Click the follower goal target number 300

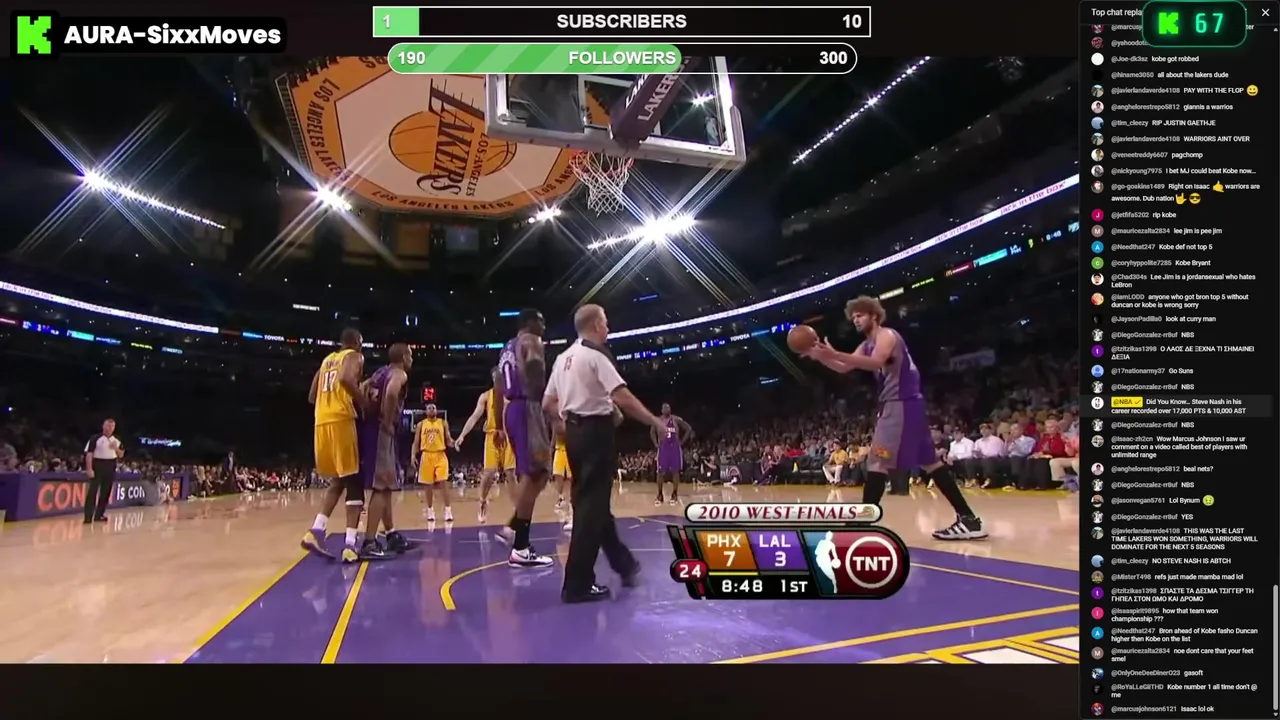tap(833, 58)
